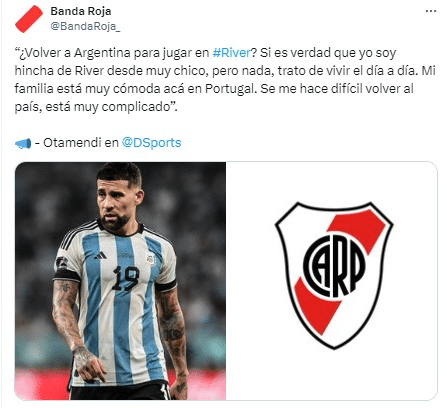The width and height of the screenshot is (447, 408).
Task: Open the River Plate crest image
Action: 332,281
